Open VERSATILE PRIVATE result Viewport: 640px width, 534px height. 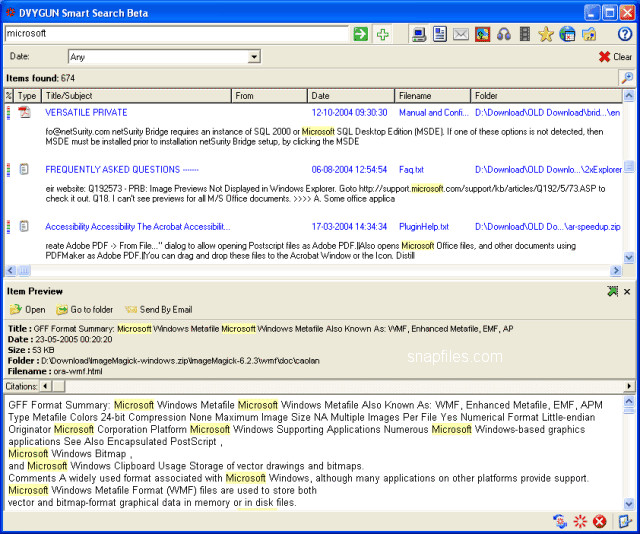pos(86,112)
